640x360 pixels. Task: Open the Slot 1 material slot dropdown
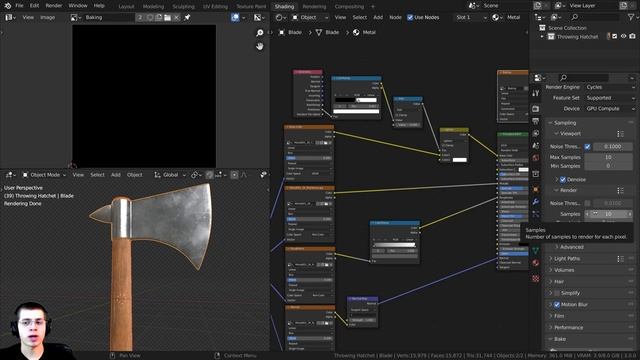[471, 18]
